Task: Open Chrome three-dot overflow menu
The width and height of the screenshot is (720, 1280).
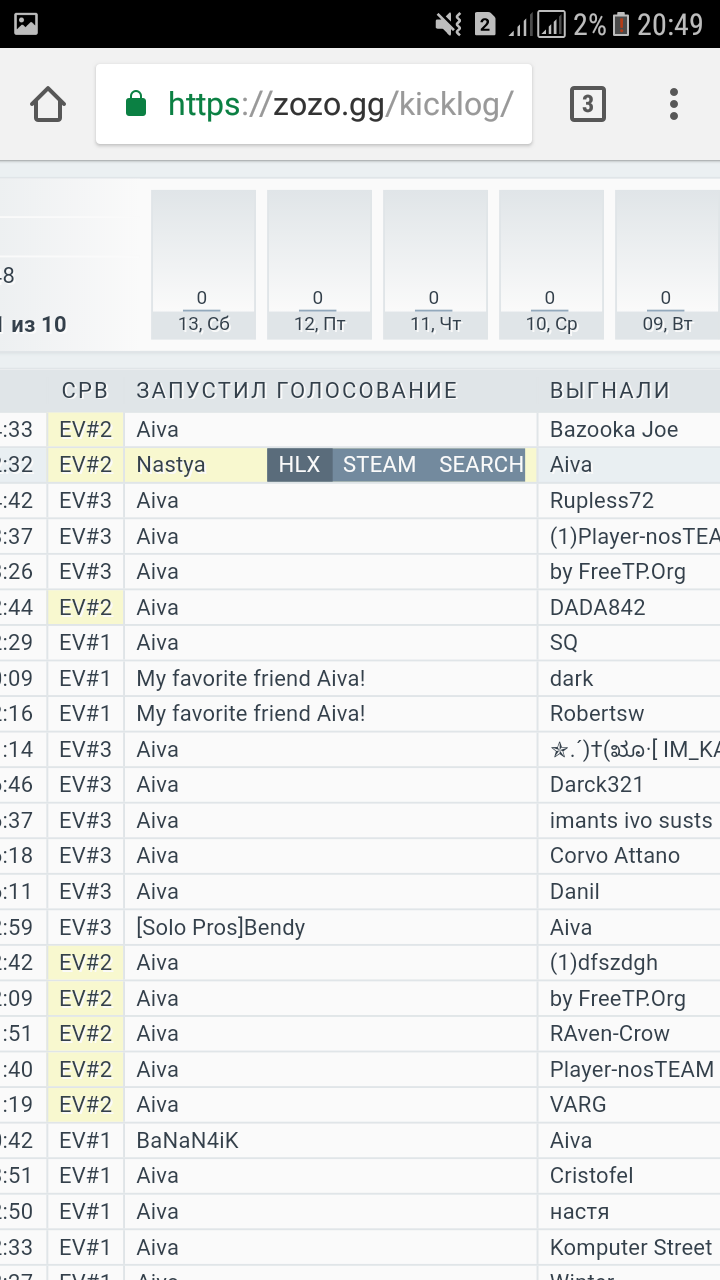Action: pos(673,104)
